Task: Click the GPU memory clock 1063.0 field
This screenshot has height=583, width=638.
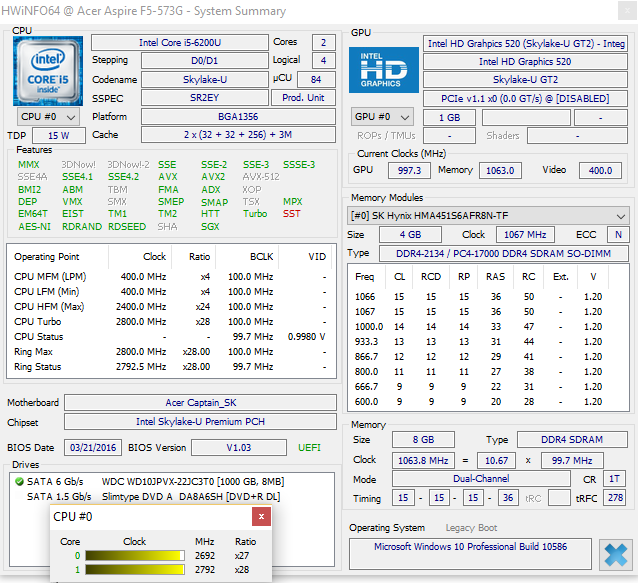Action: pyautogui.click(x=500, y=170)
